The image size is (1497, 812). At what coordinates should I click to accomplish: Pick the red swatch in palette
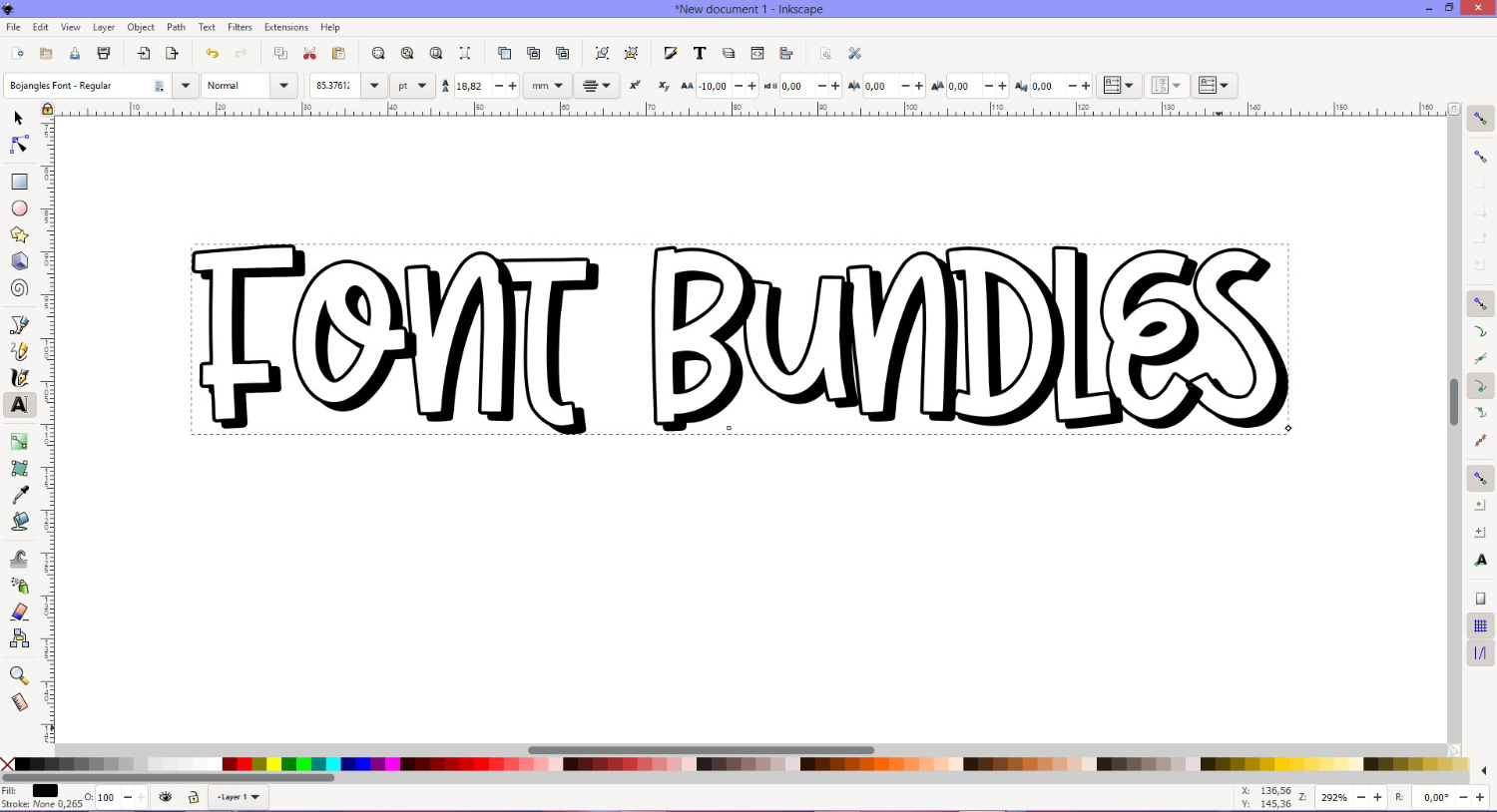tap(245, 764)
